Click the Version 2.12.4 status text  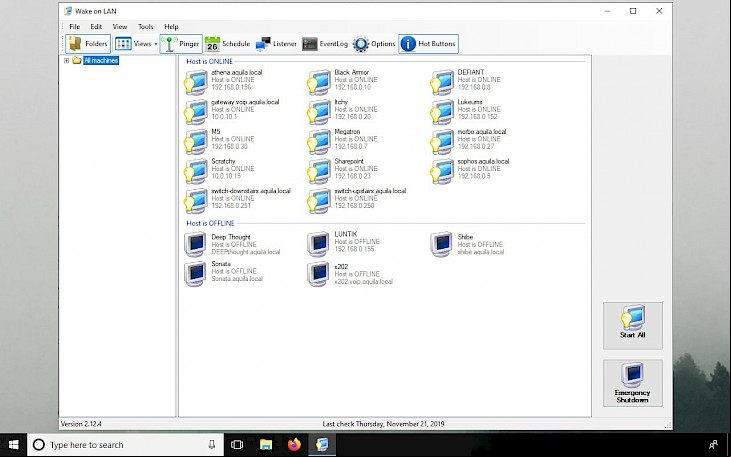click(x=81, y=424)
